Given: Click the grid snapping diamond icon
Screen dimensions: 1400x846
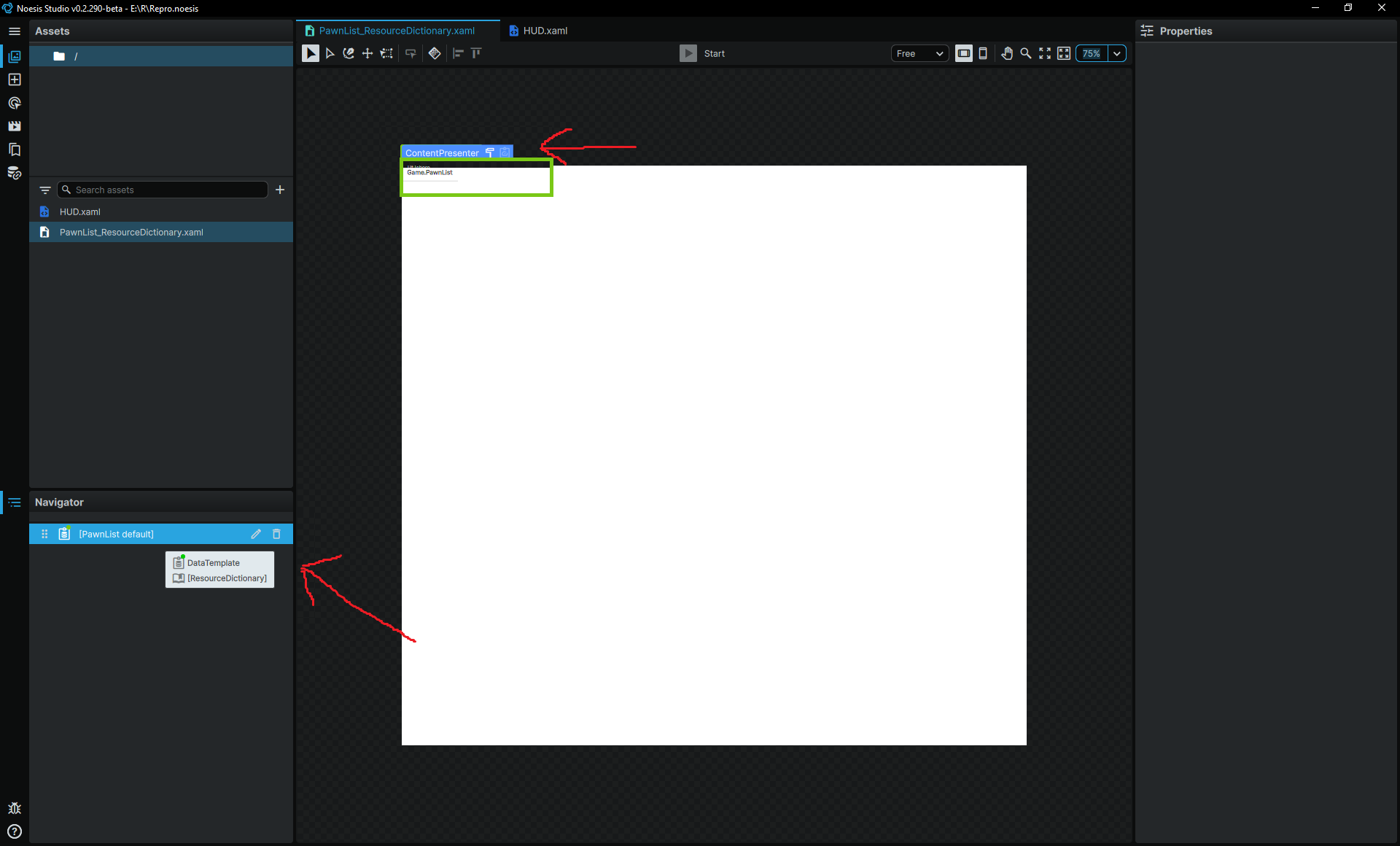Looking at the screenshot, I should pos(435,53).
